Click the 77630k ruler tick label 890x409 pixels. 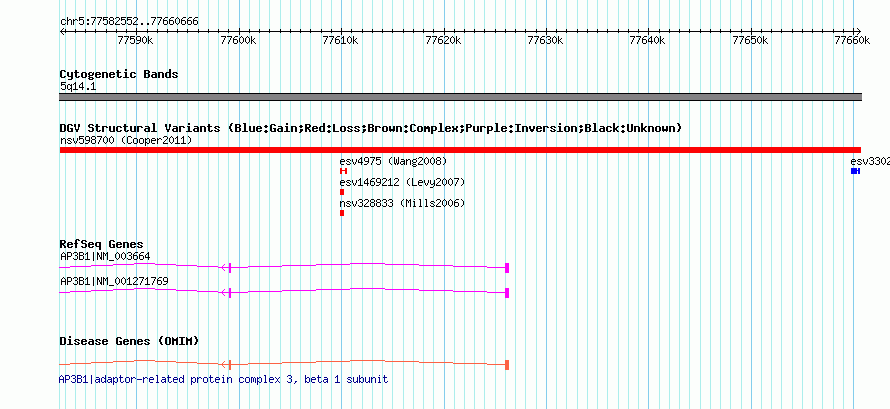click(545, 40)
